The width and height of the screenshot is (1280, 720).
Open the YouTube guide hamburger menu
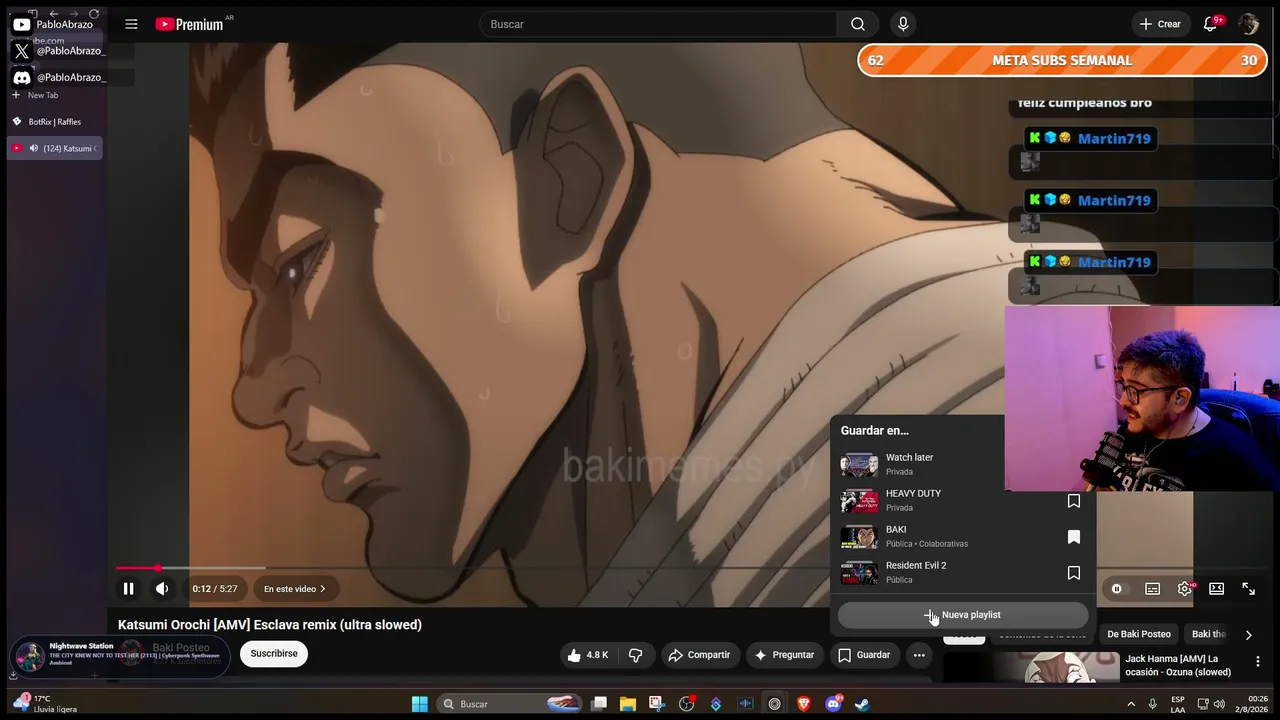coord(131,24)
